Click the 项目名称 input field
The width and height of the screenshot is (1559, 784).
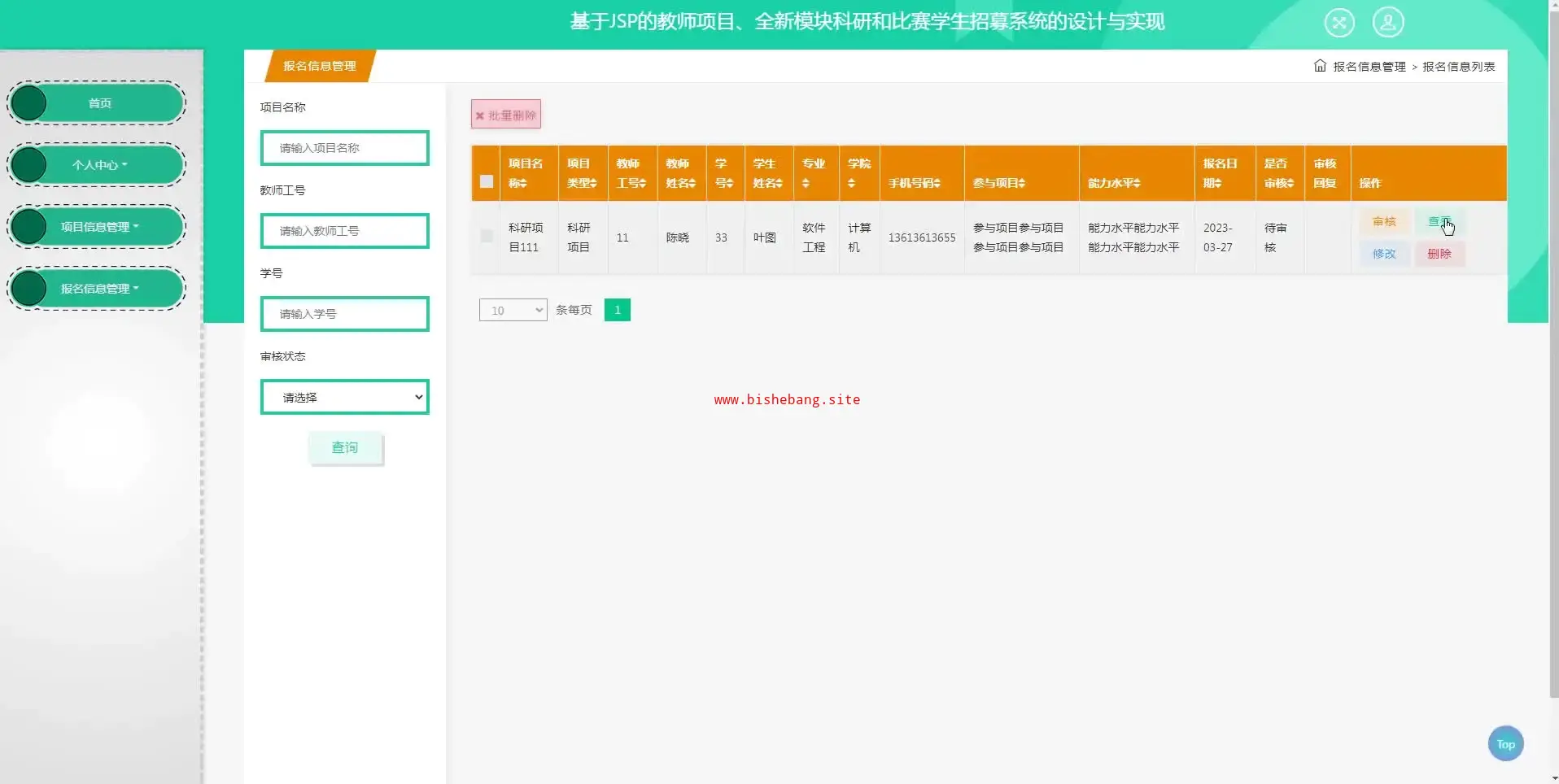click(344, 148)
